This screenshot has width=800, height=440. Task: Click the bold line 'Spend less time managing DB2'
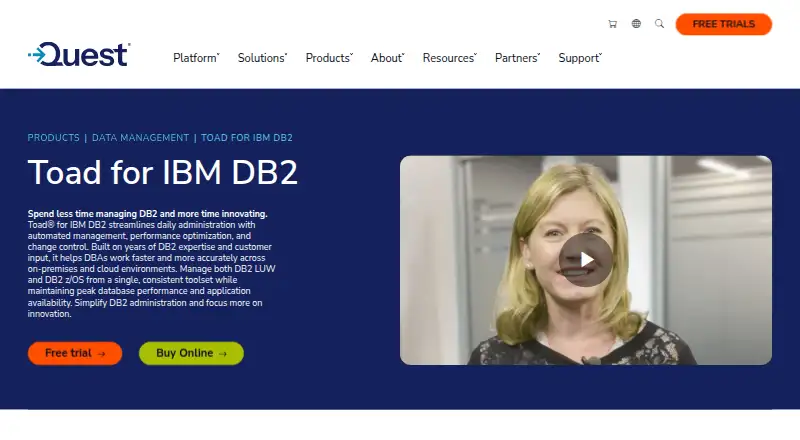click(147, 214)
